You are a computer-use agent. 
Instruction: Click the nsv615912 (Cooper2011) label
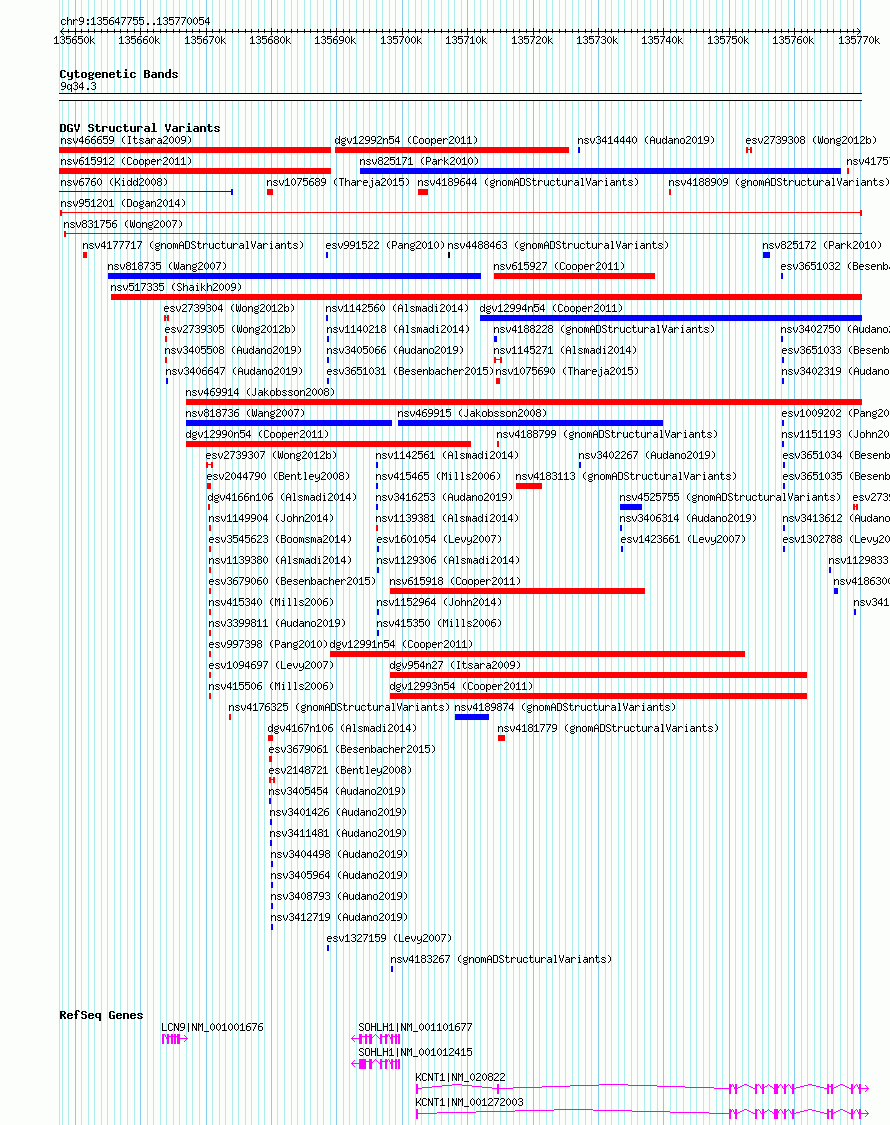[126, 161]
